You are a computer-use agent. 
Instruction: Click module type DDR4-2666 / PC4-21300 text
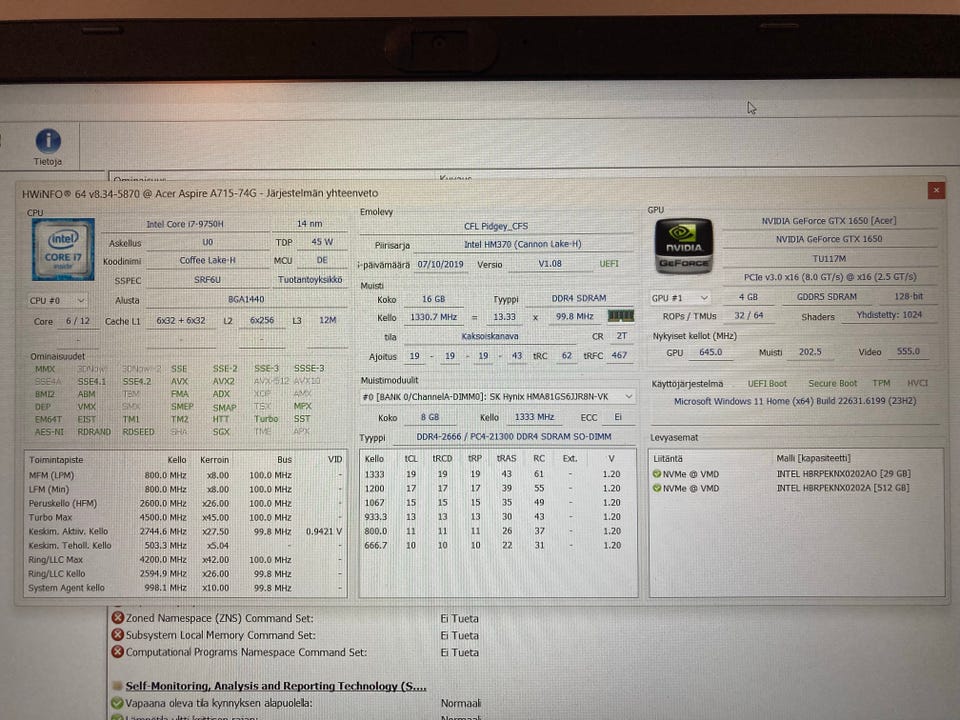coord(514,437)
